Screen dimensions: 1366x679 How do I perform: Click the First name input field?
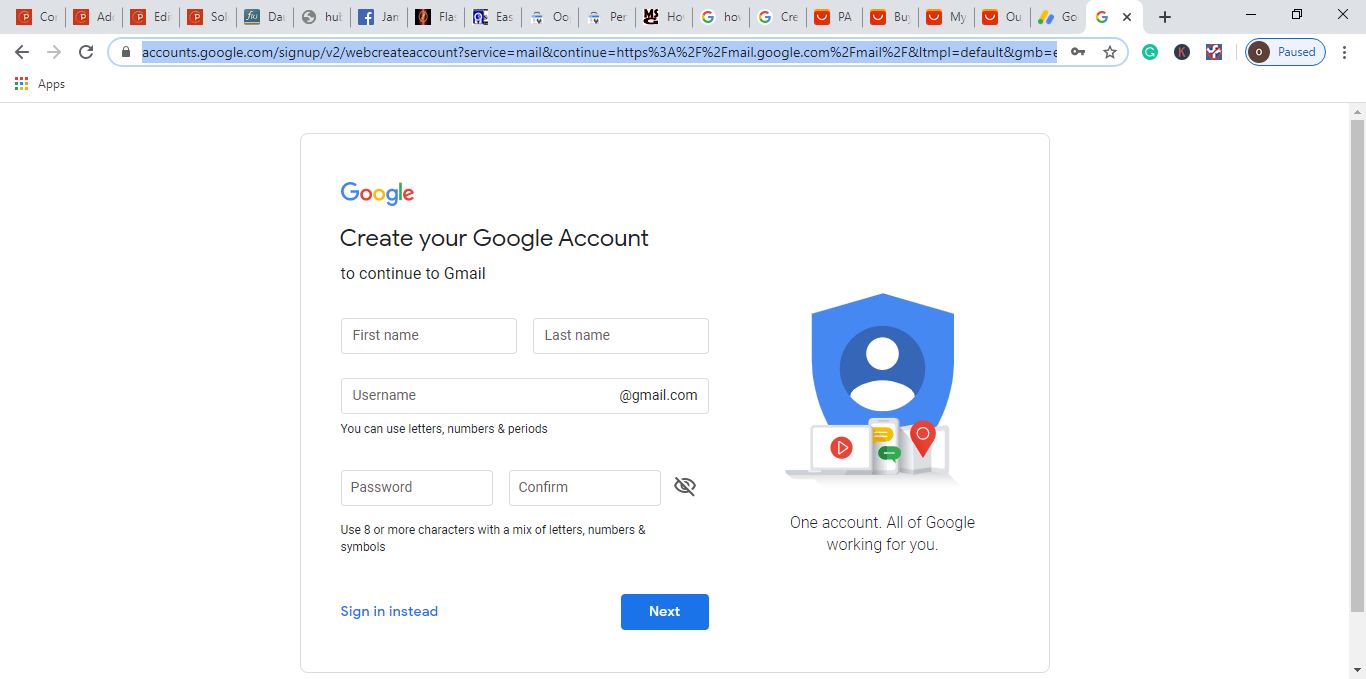(x=428, y=335)
